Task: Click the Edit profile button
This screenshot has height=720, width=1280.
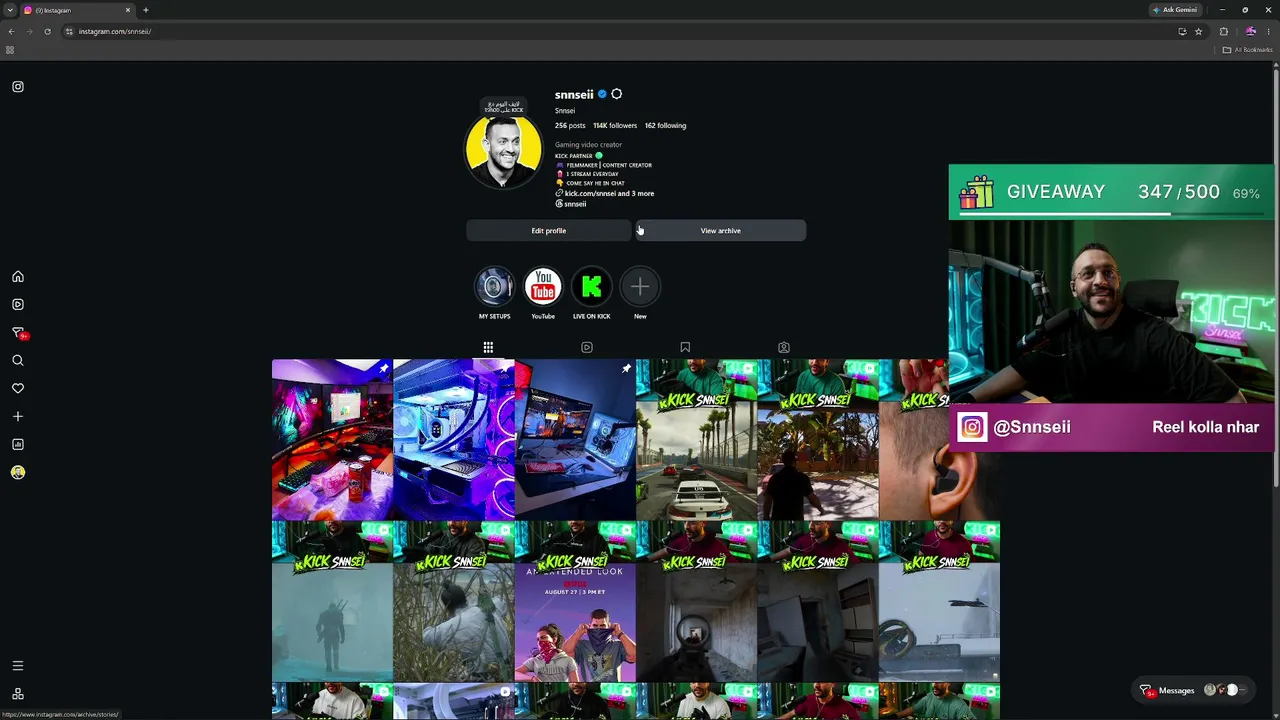Action: pos(549,231)
